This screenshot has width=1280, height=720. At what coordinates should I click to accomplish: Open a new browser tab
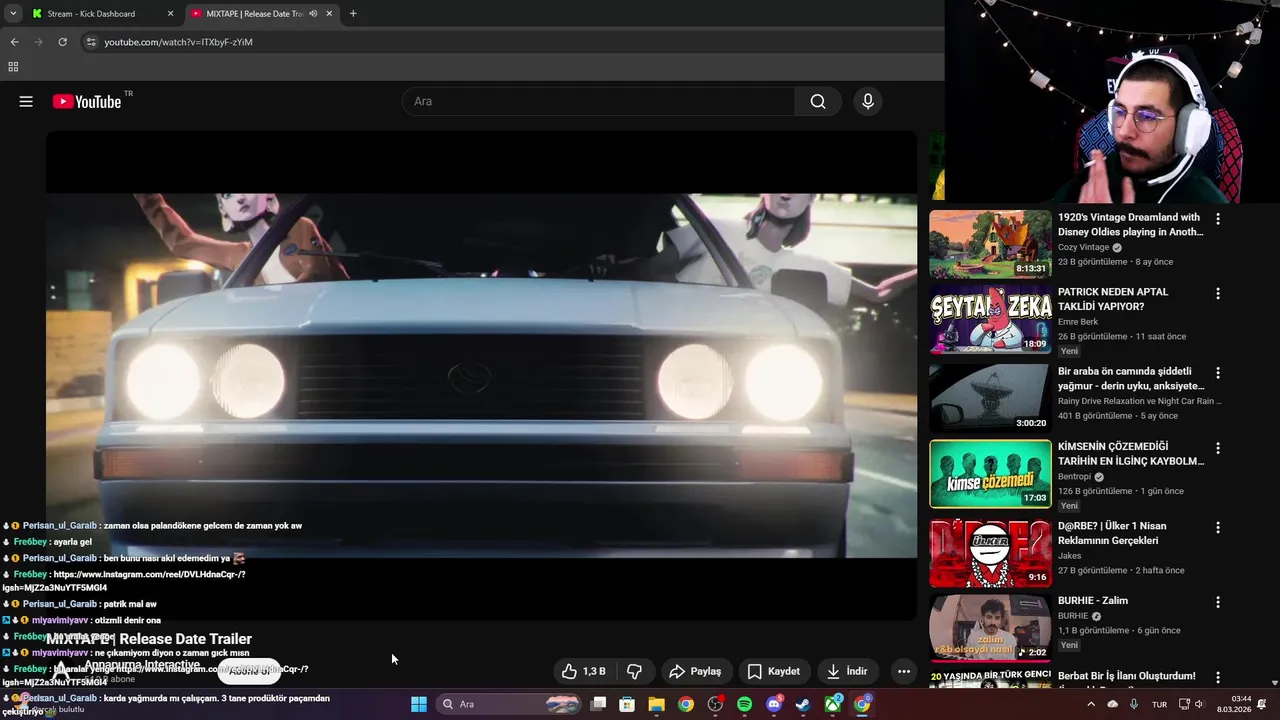click(353, 14)
